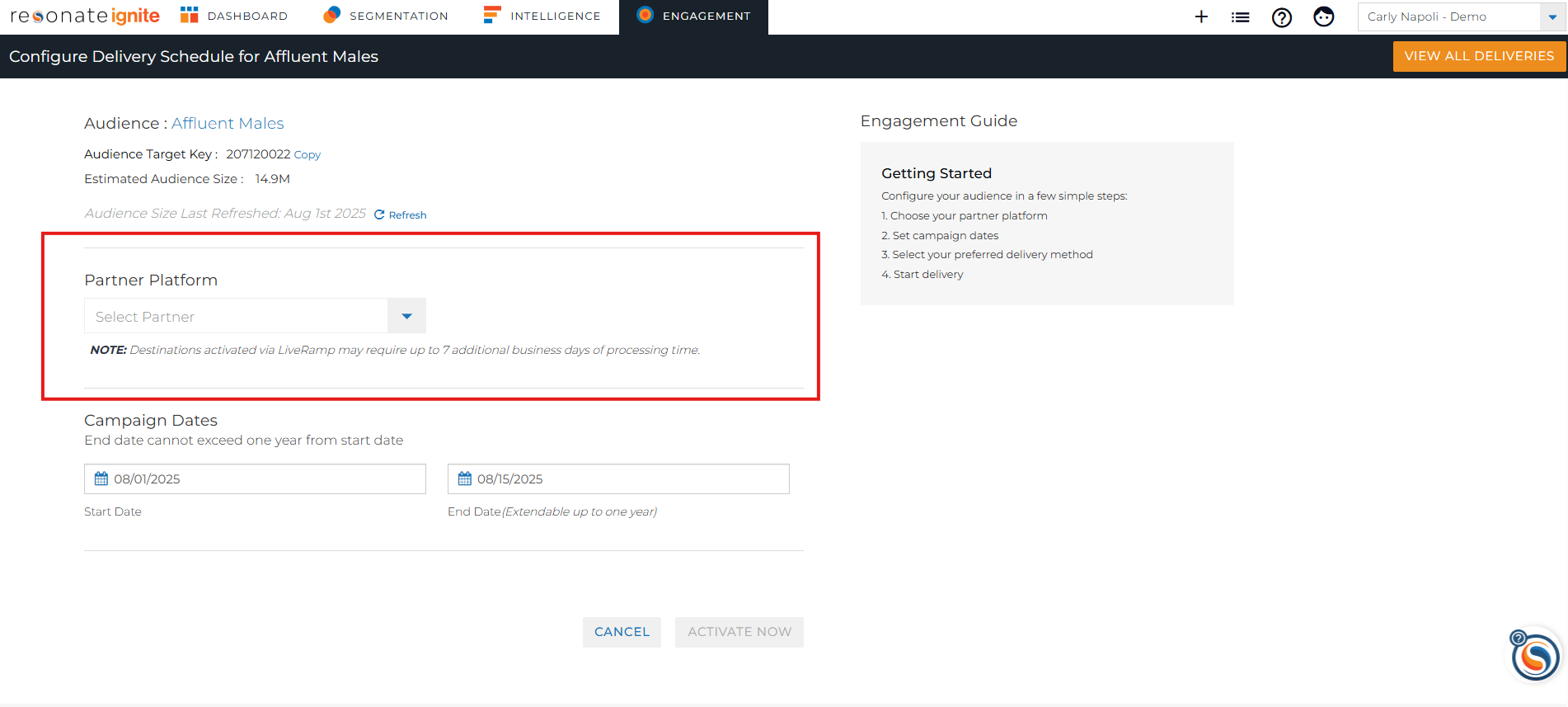This screenshot has width=1568, height=707.
Task: Click 'Start delivery' step
Action: click(922, 275)
